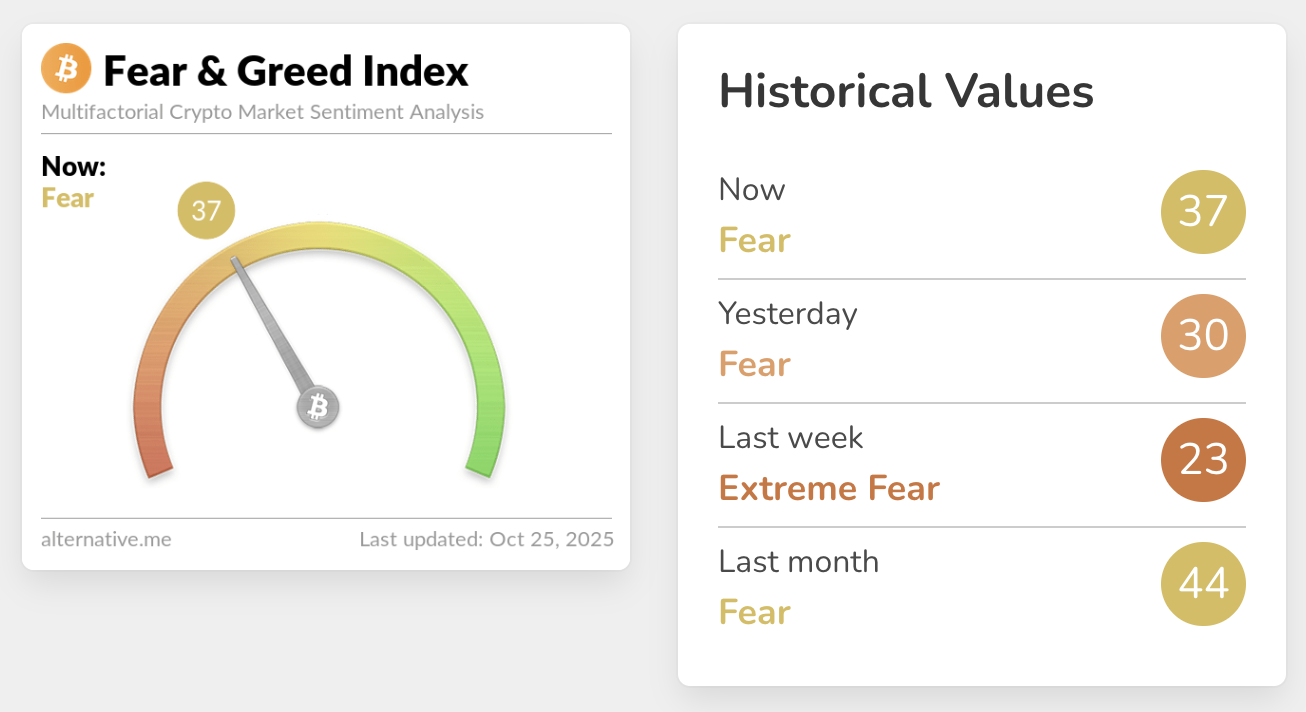This screenshot has height=712, width=1306.
Task: Click the Historical Values heading
Action: tap(906, 92)
